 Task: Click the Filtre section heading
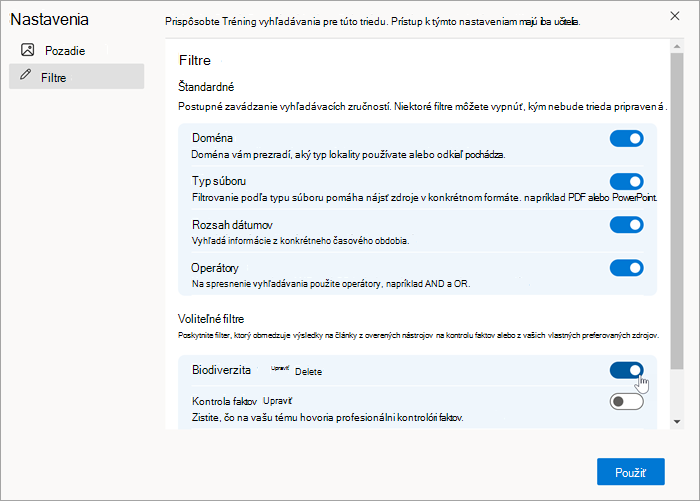(x=195, y=60)
